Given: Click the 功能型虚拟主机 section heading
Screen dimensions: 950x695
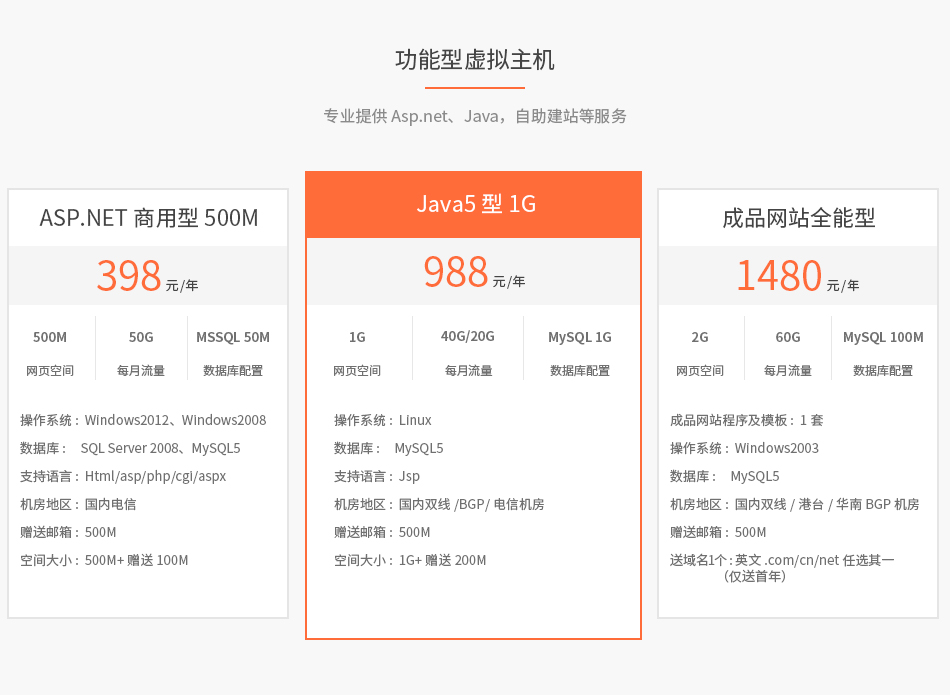Looking at the screenshot, I should click(474, 60).
